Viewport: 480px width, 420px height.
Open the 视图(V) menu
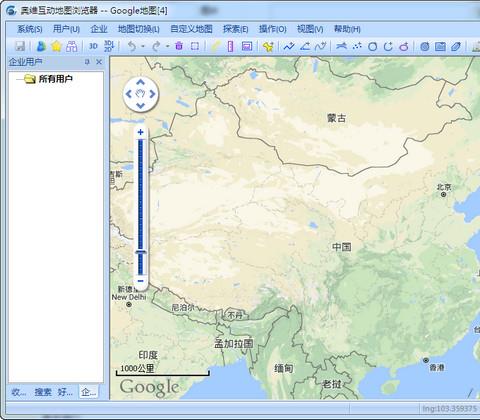click(310, 29)
